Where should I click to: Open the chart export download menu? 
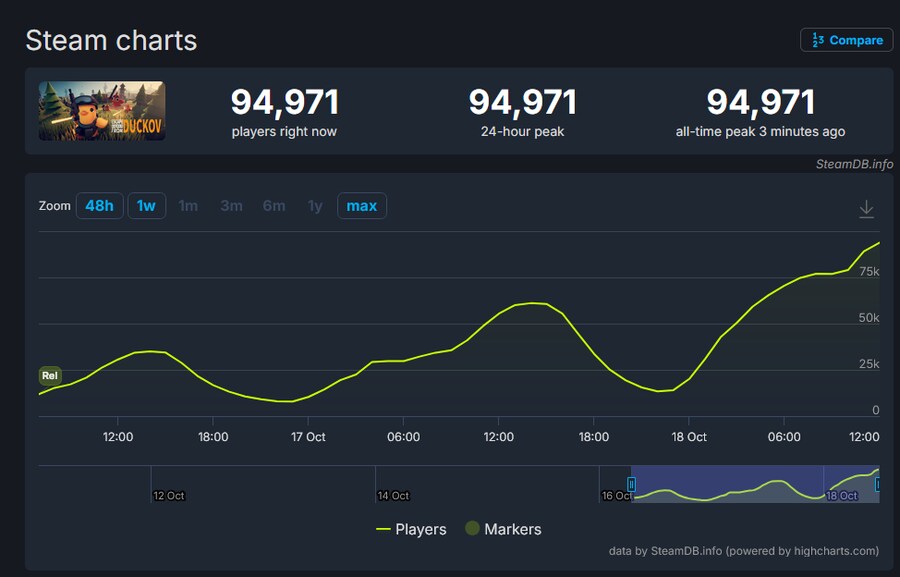[x=866, y=209]
